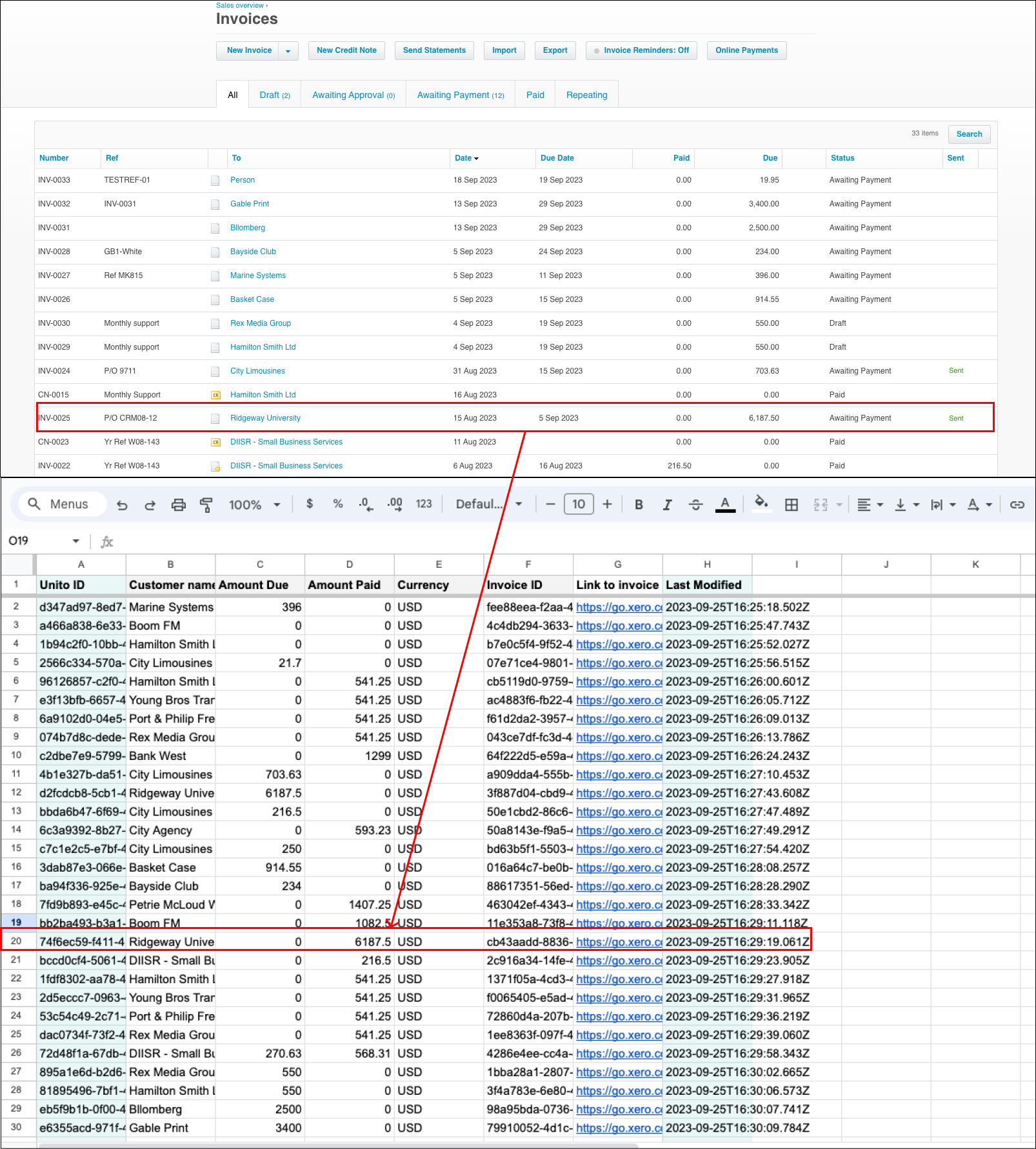This screenshot has height=1149, width=1036.
Task: Open the Draft invoices tab
Action: (275, 94)
